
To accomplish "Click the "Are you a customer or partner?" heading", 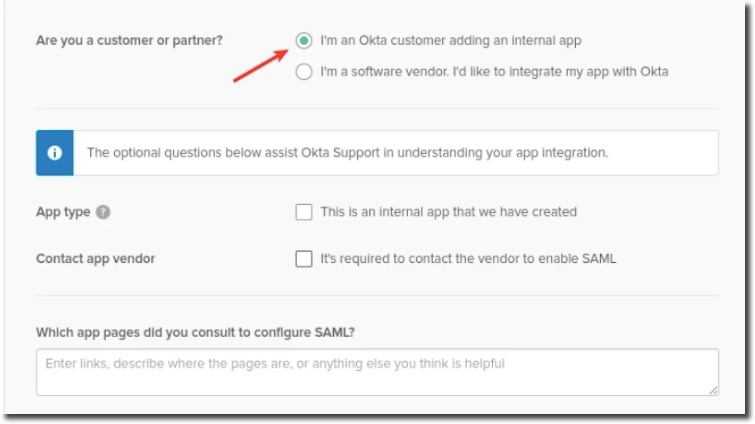I will tap(130, 41).
